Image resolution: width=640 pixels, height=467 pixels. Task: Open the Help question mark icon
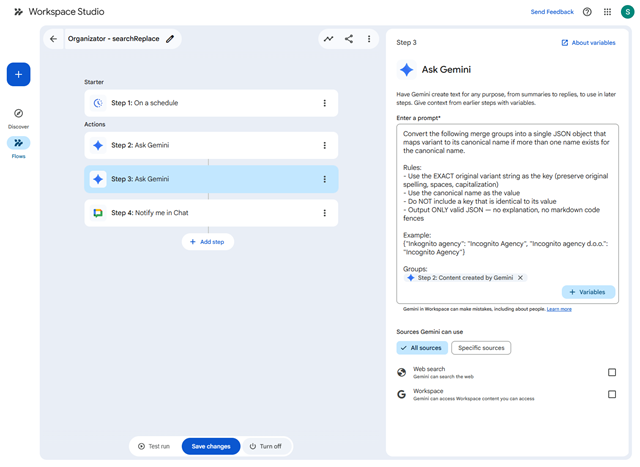click(x=587, y=12)
